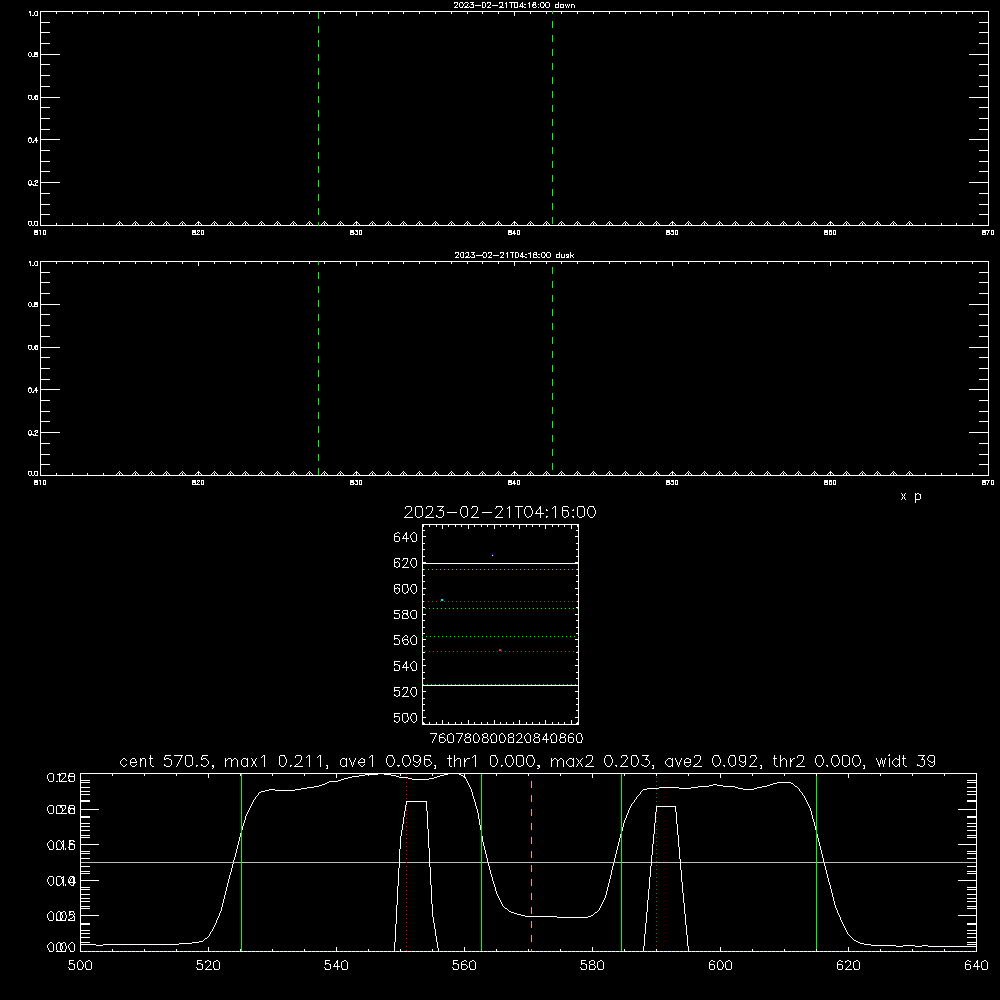Click the 'max2 0.203' value in bottom title
Viewport: 1000px width, 1000px height.
point(600,761)
